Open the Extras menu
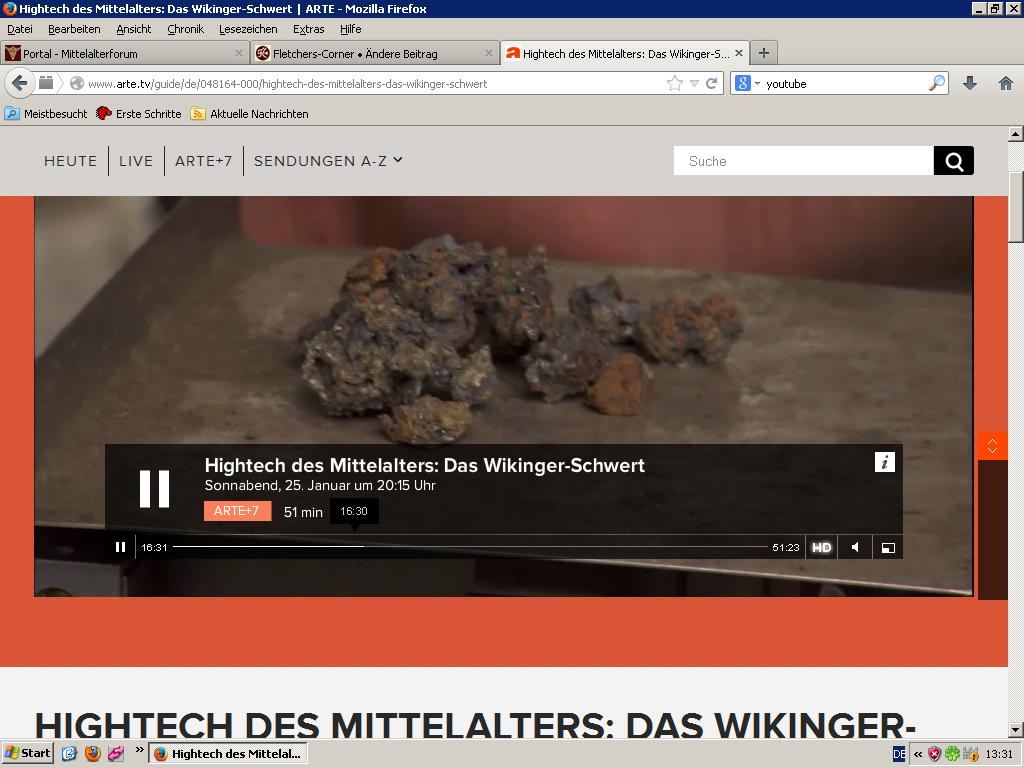The image size is (1024, 768). pyautogui.click(x=308, y=29)
